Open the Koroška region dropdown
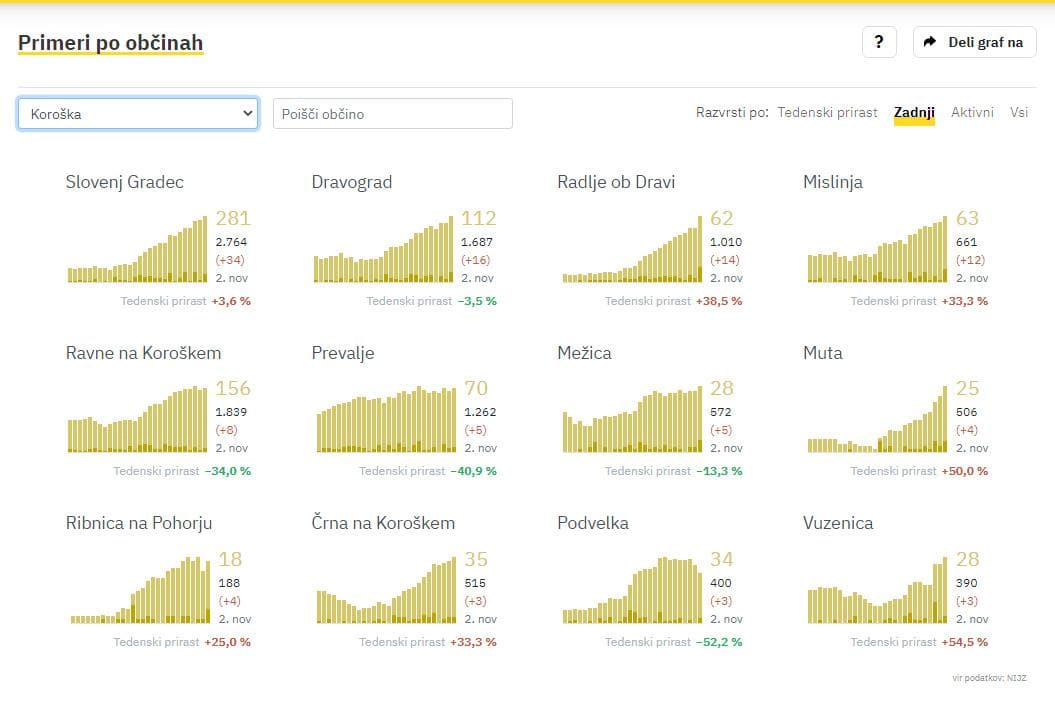Screen dimensions: 1055x706 (x=138, y=114)
